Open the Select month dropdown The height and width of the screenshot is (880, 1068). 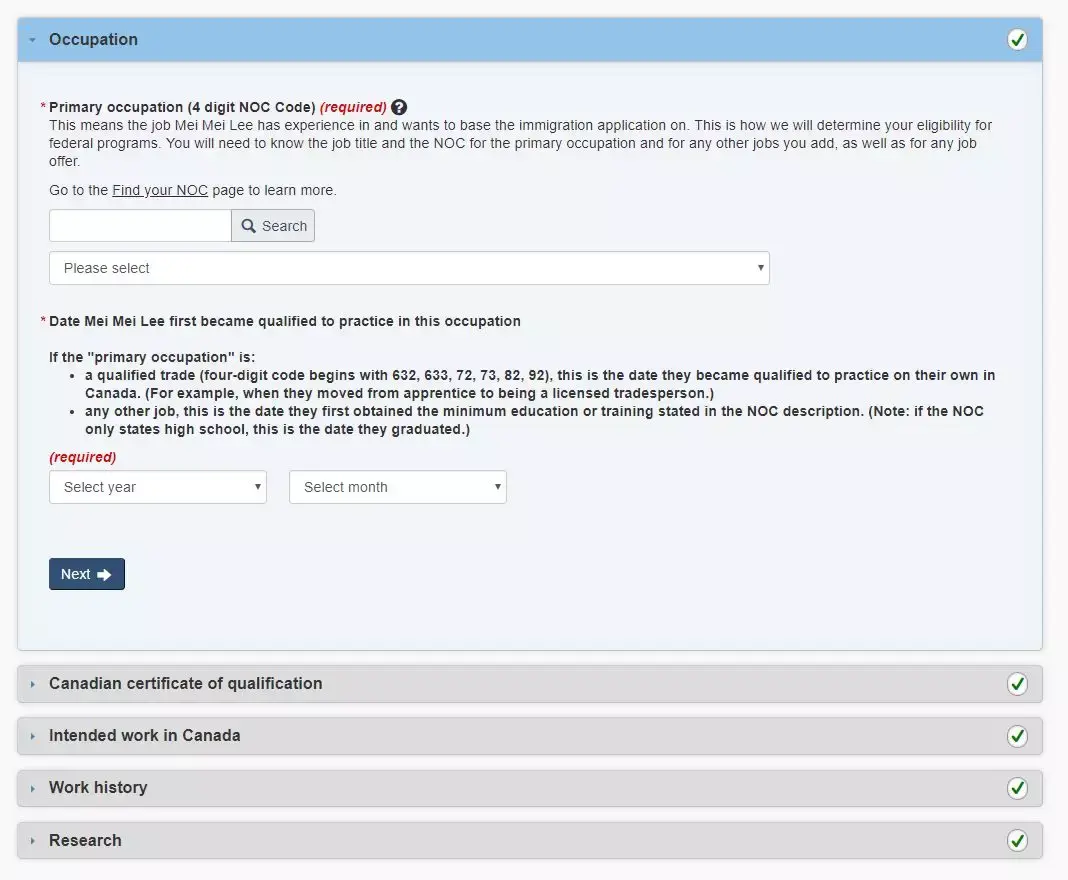pos(397,487)
